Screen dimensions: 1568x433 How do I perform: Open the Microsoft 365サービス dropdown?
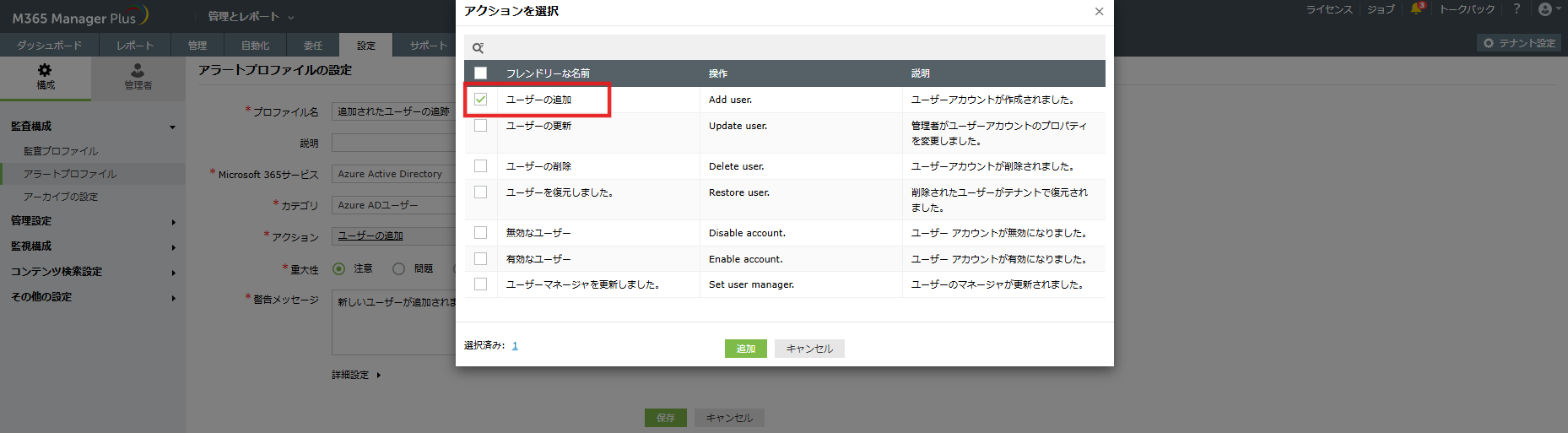[393, 174]
